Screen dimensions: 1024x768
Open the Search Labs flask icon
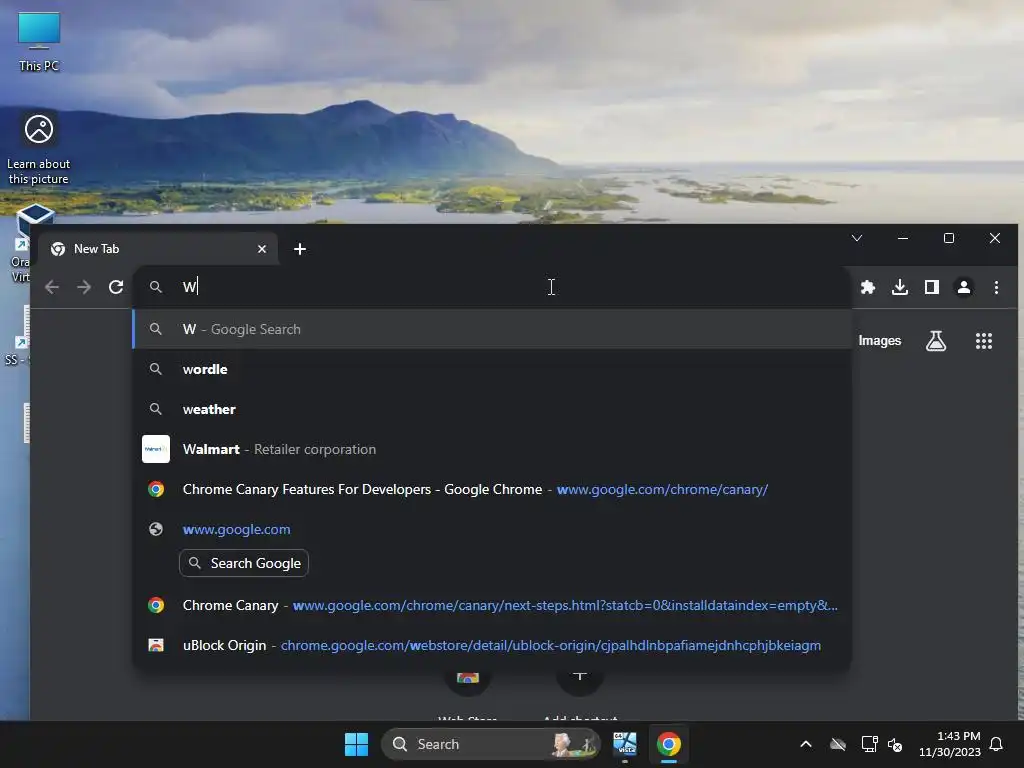[936, 340]
